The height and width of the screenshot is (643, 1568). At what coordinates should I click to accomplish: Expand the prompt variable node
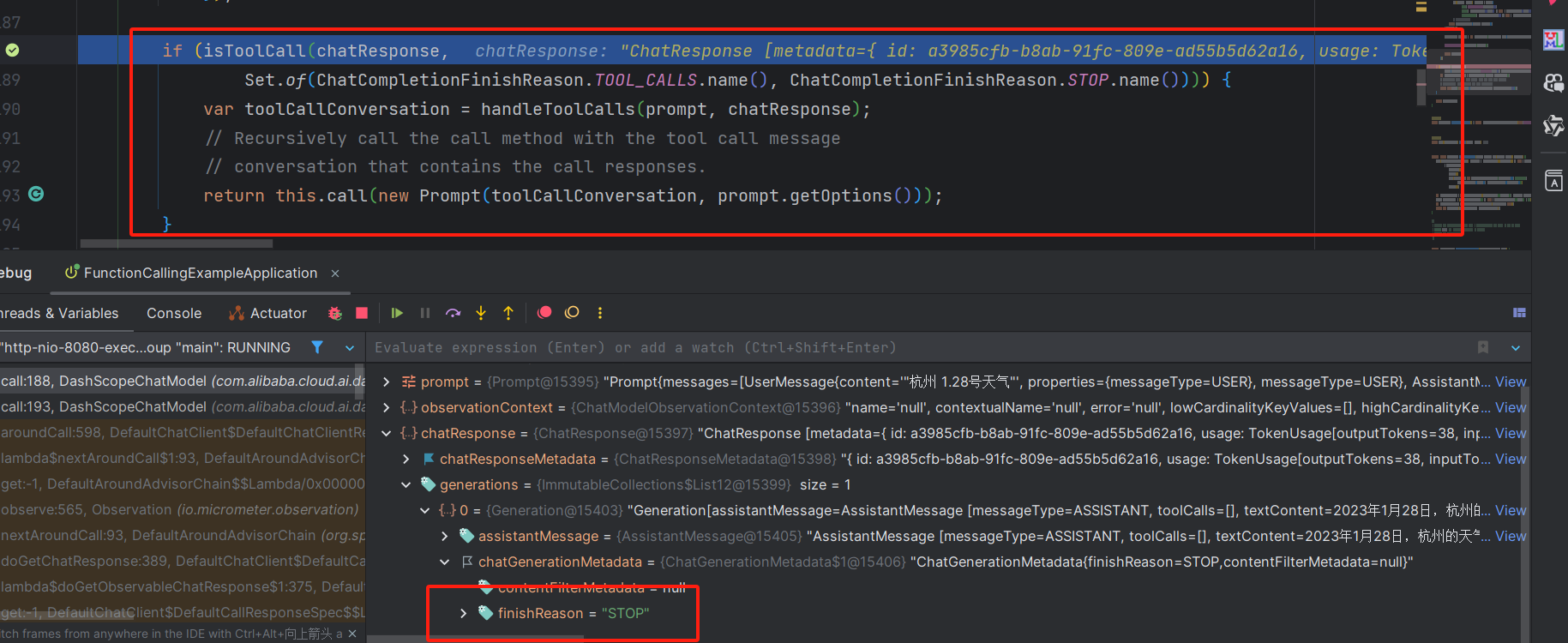coord(386,382)
